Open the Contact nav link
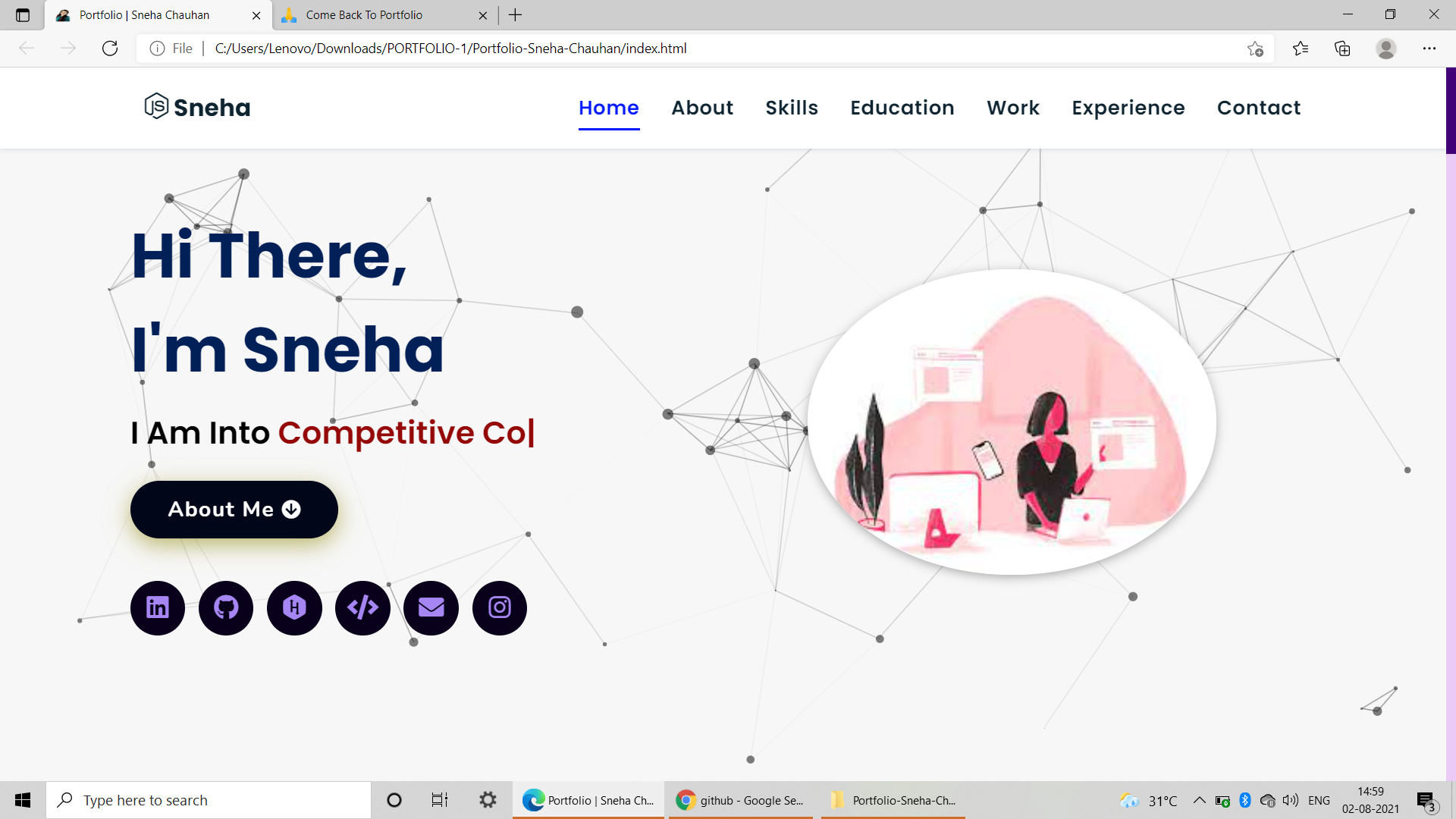1456x819 pixels. [1258, 108]
